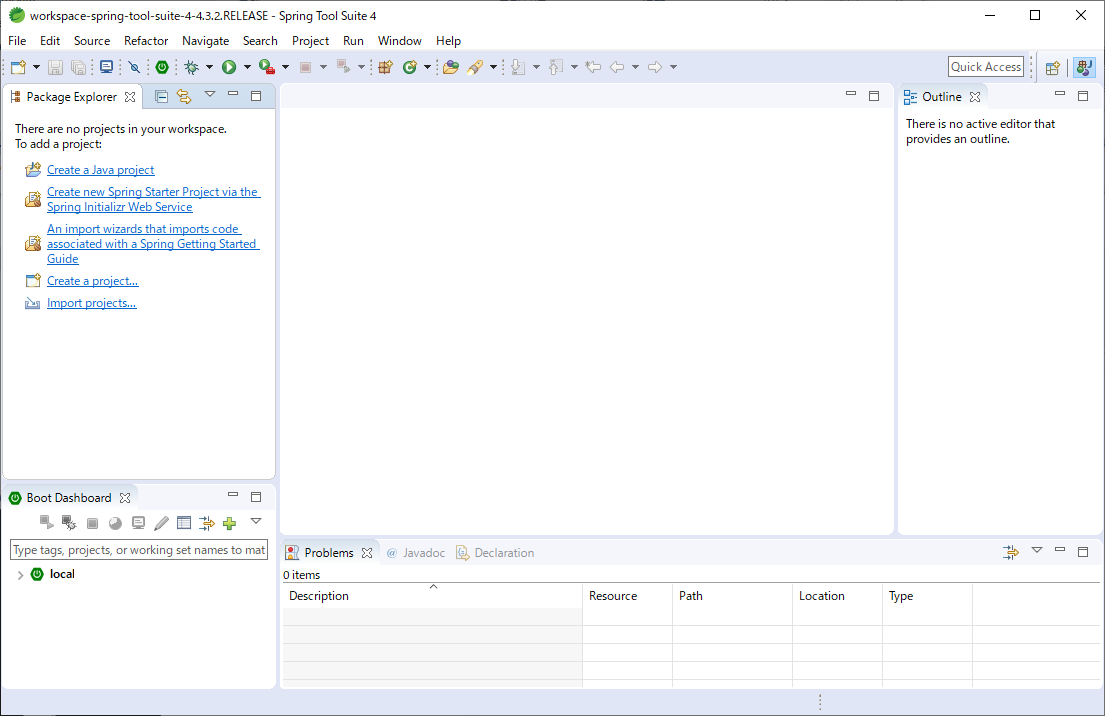Screen dimensions: 1105x716
Task: Click the Forward navigation arrow
Action: pos(655,67)
